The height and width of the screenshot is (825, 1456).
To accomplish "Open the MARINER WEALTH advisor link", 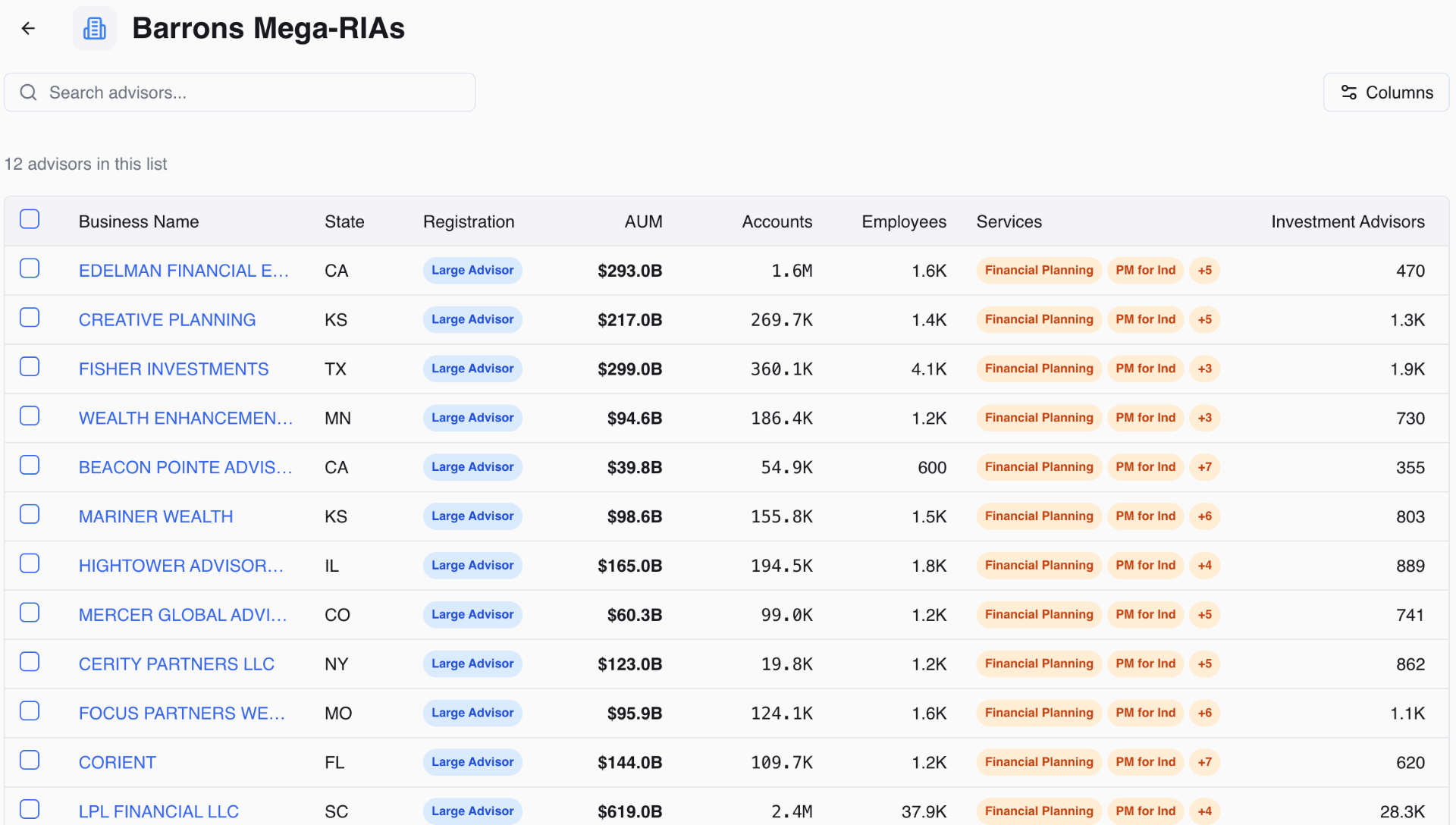I will pos(155,516).
